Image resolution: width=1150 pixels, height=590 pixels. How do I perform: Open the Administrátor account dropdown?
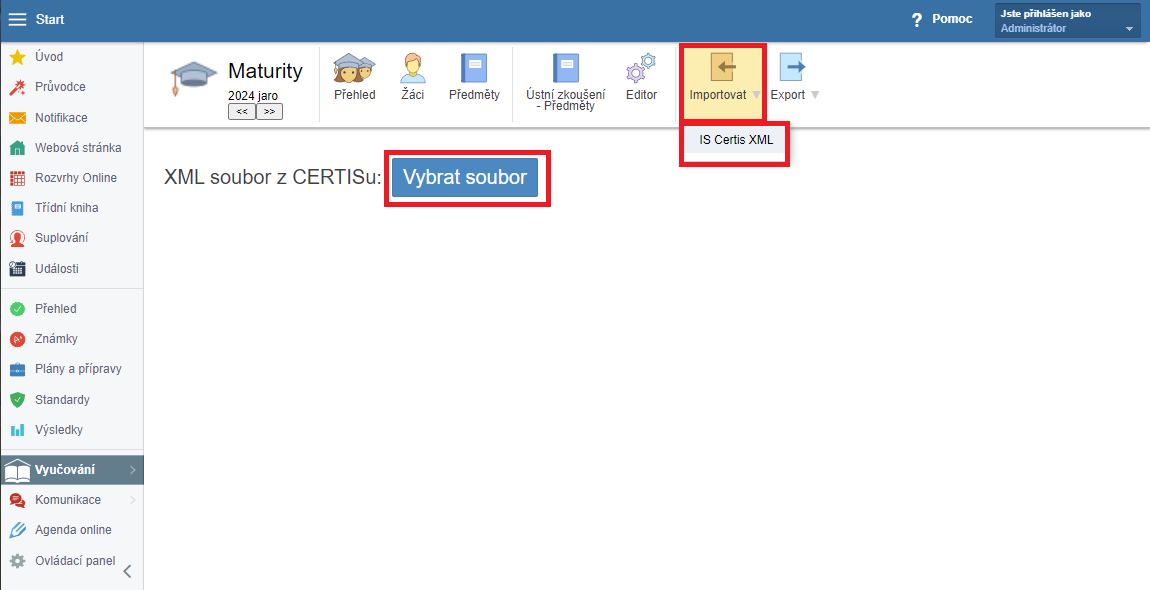[x=1067, y=21]
